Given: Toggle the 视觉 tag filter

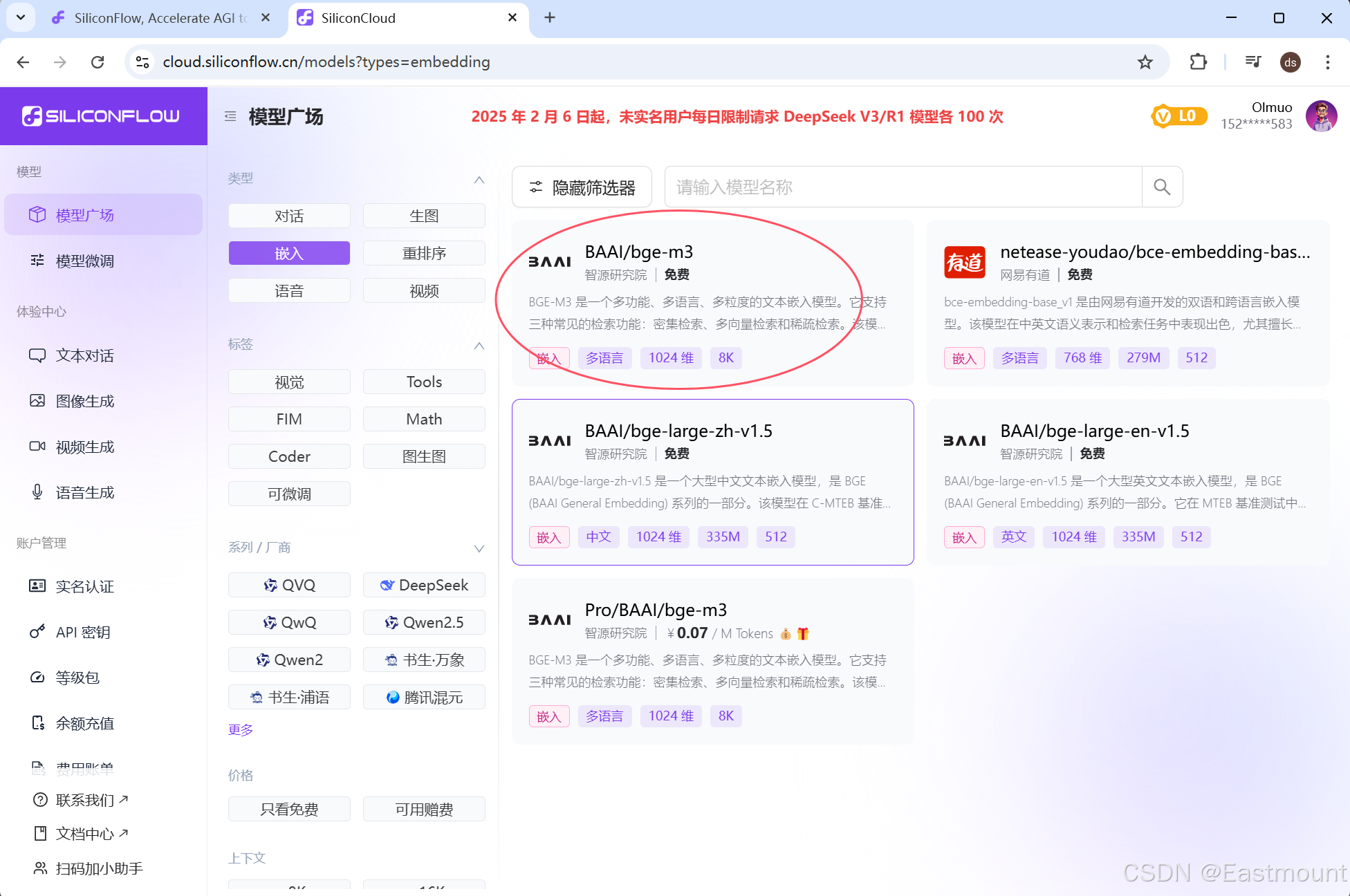Looking at the screenshot, I should click(x=289, y=382).
